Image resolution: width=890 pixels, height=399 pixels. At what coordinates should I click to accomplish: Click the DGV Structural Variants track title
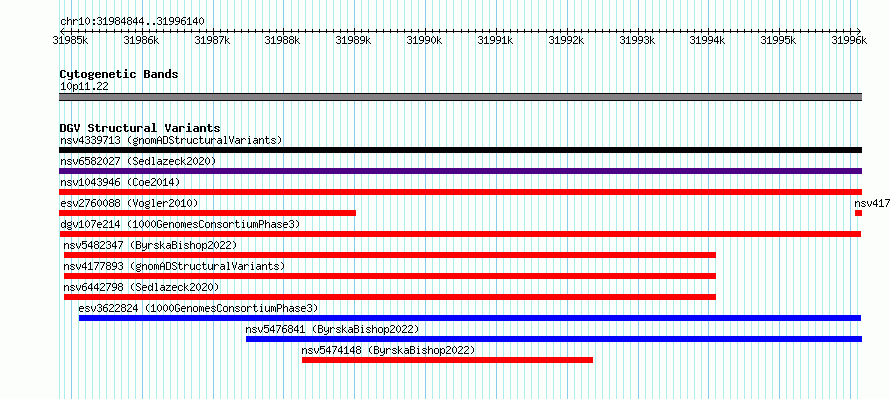(x=140, y=128)
